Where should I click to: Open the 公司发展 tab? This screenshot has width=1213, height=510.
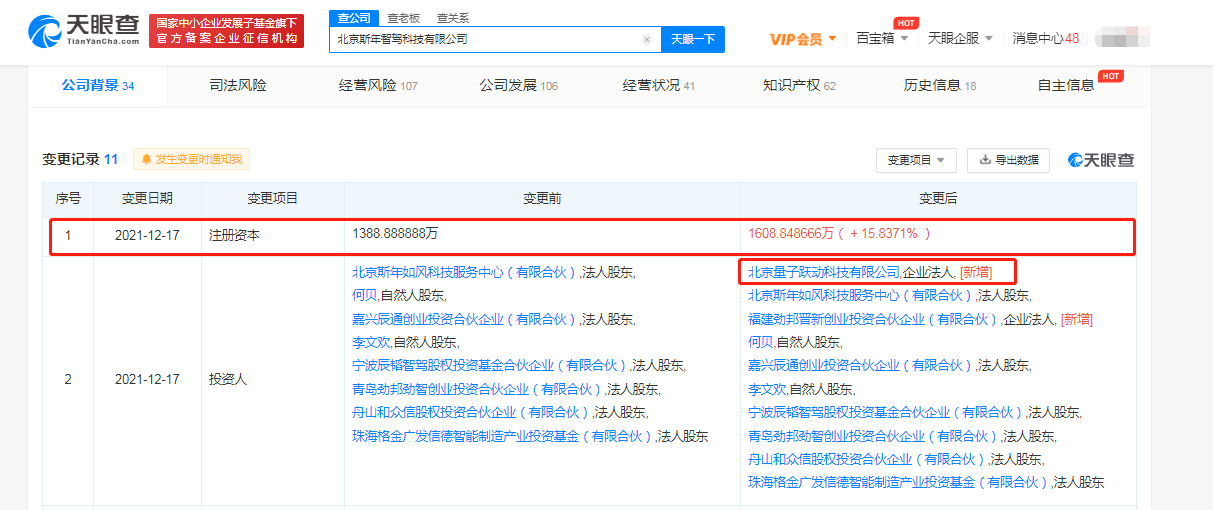point(518,86)
